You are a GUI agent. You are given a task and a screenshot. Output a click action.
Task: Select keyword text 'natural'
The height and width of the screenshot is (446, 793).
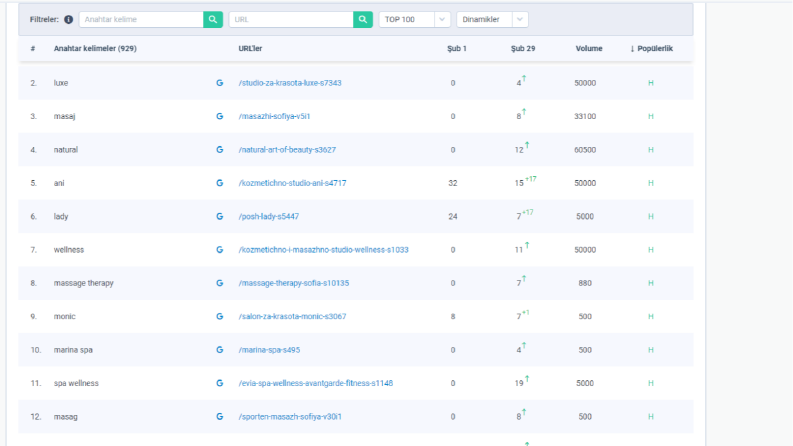click(x=66, y=150)
